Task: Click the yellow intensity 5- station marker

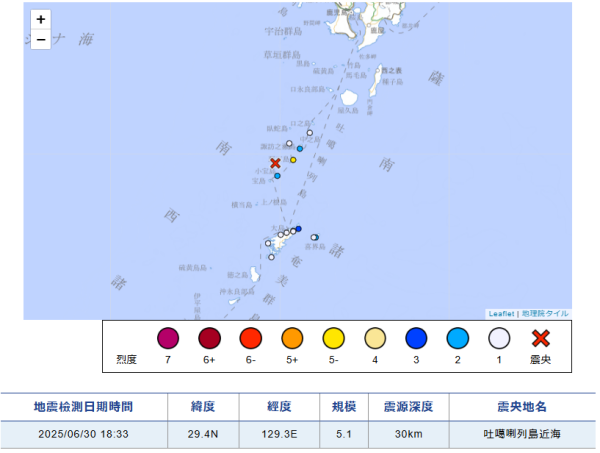Action: [x=293, y=160]
